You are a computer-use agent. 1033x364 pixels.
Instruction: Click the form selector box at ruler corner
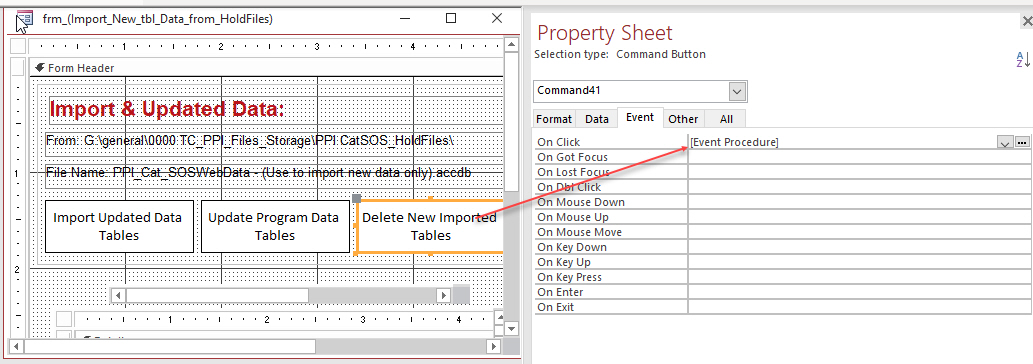pyautogui.click(x=18, y=46)
